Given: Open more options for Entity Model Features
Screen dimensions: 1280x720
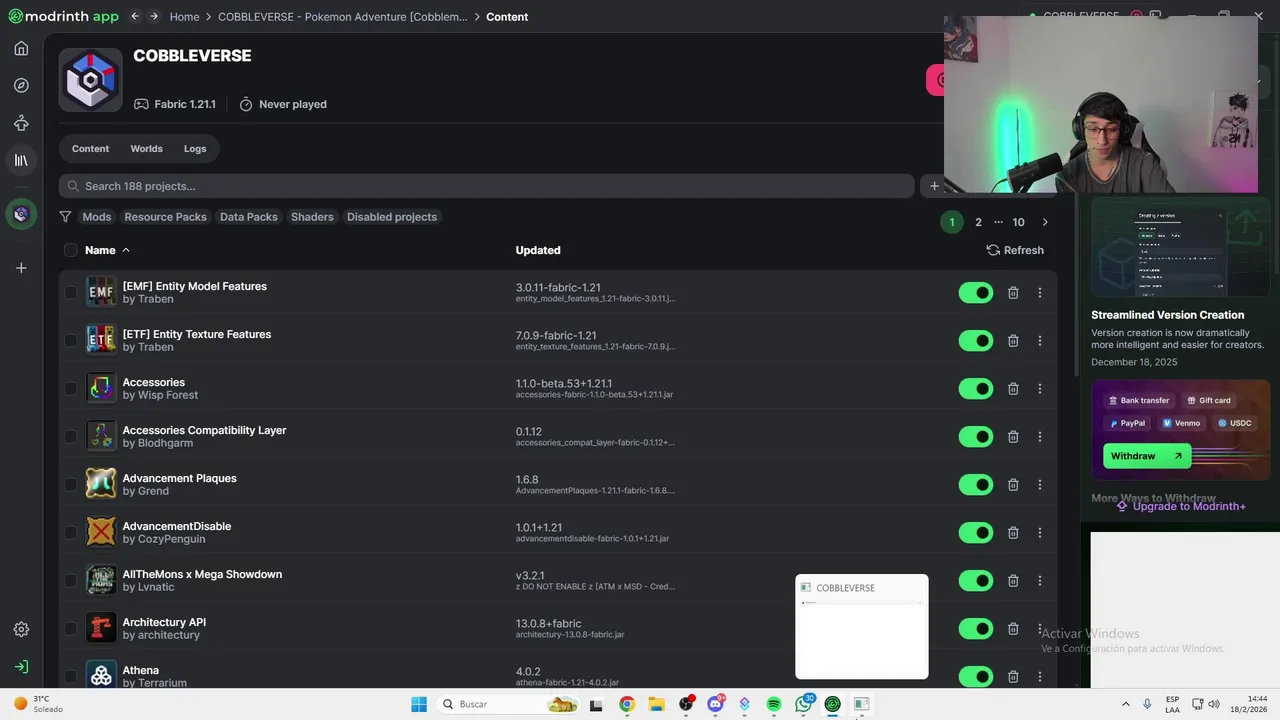Looking at the screenshot, I should [x=1040, y=292].
